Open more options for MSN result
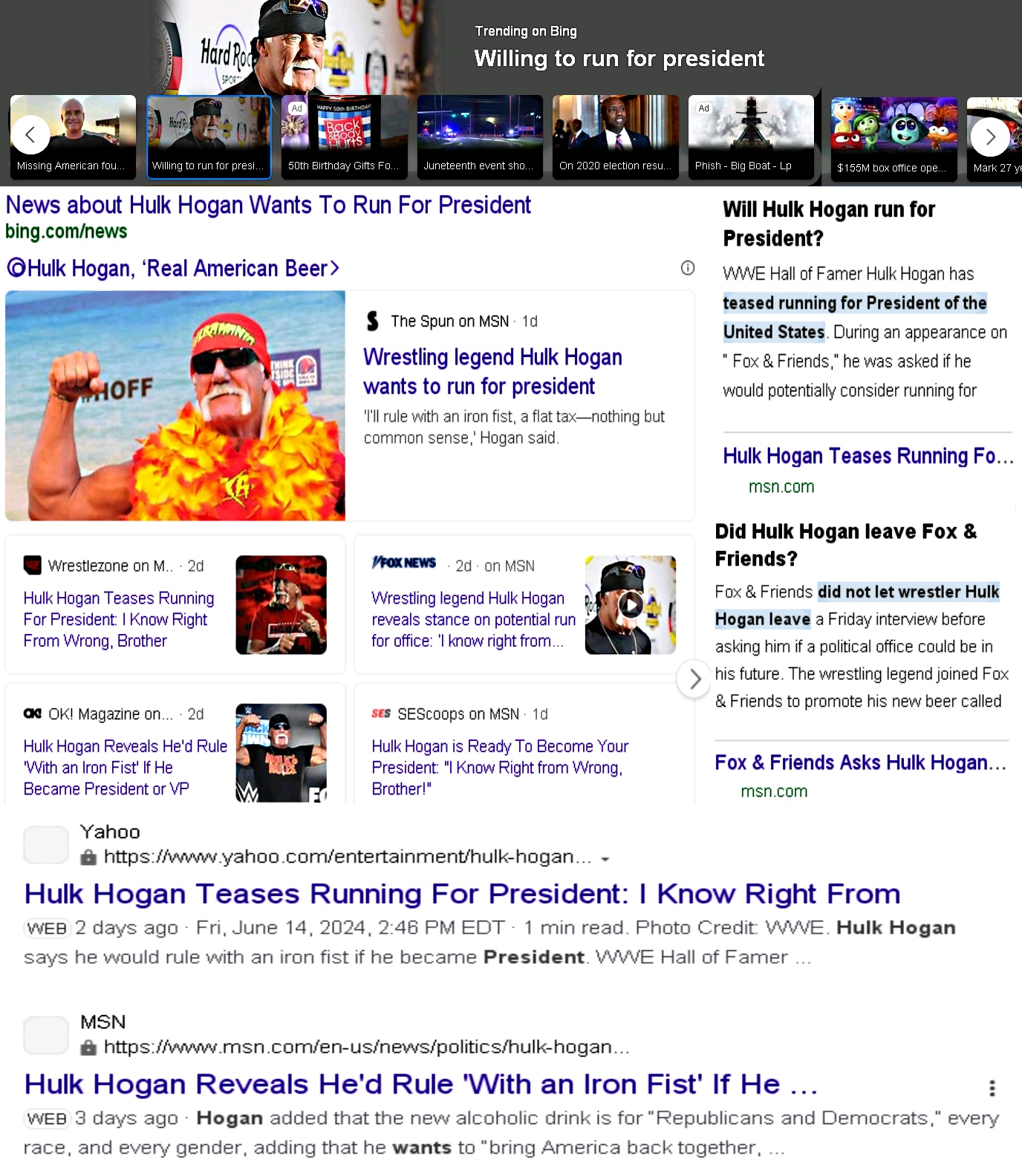The image size is (1022, 1176). 992,1088
